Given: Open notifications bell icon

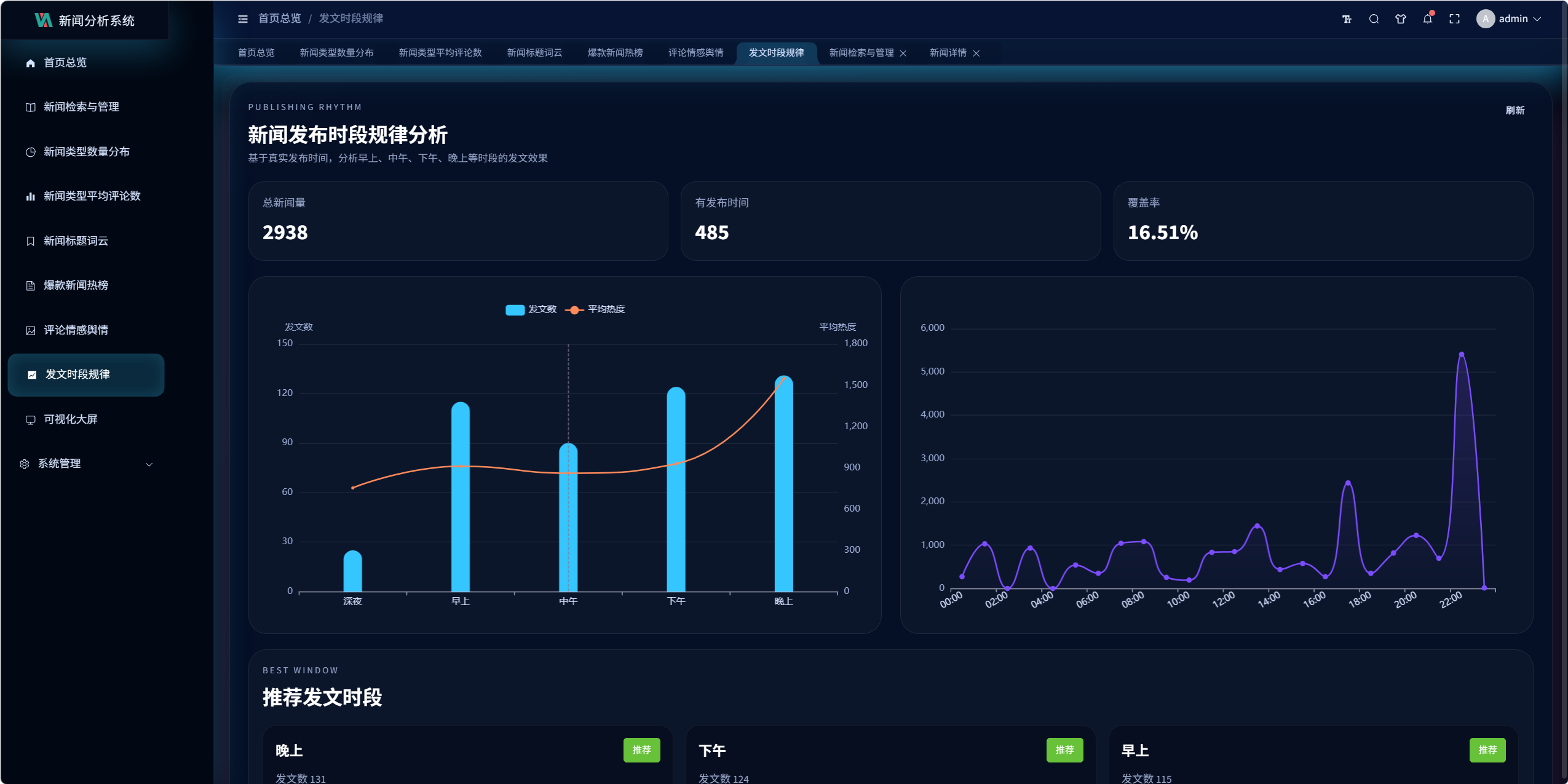Looking at the screenshot, I should tap(1427, 19).
